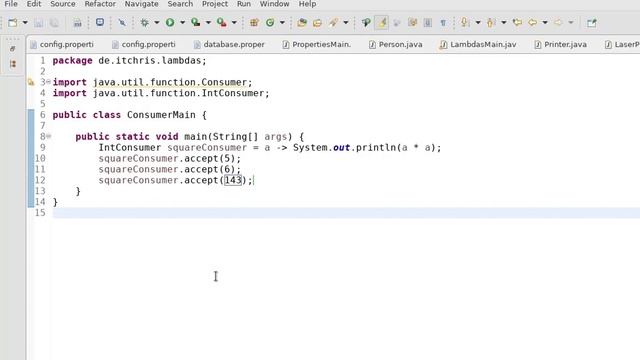Expand the External Tools dropdown arrow

click(234, 23)
